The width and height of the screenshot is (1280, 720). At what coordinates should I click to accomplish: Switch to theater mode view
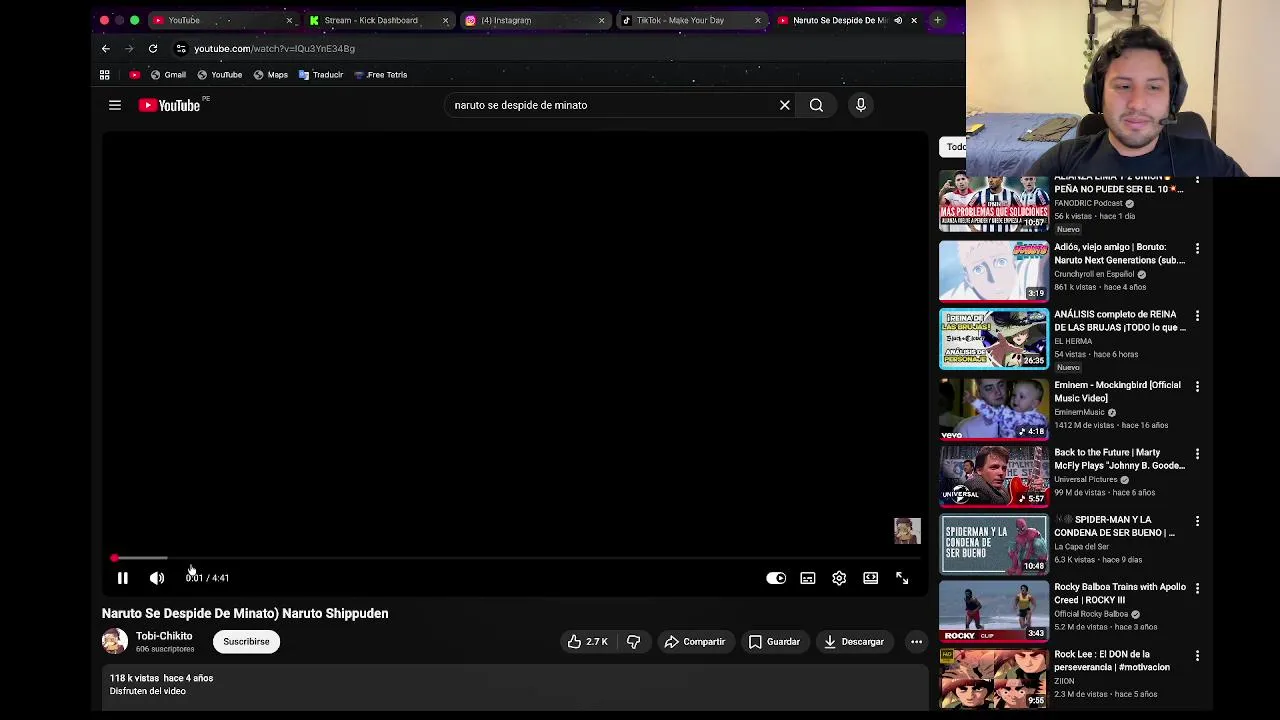[x=871, y=578]
